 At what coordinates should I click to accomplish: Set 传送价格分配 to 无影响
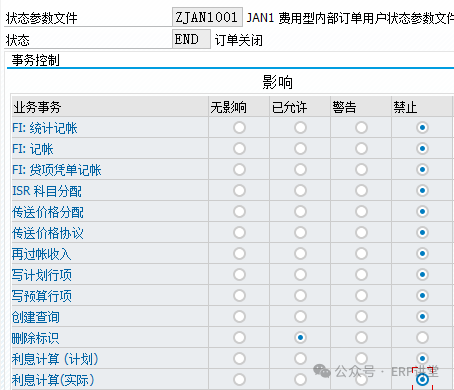coord(239,211)
